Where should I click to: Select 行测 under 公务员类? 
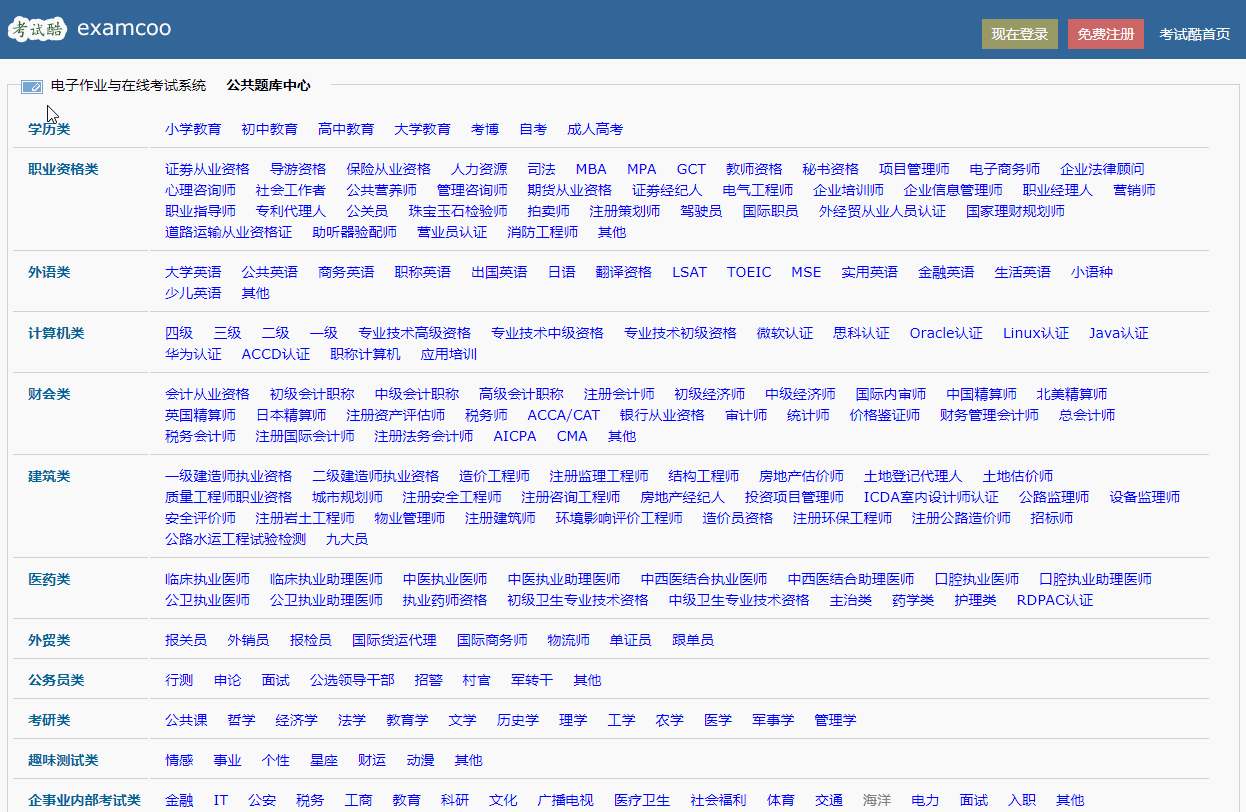179,680
